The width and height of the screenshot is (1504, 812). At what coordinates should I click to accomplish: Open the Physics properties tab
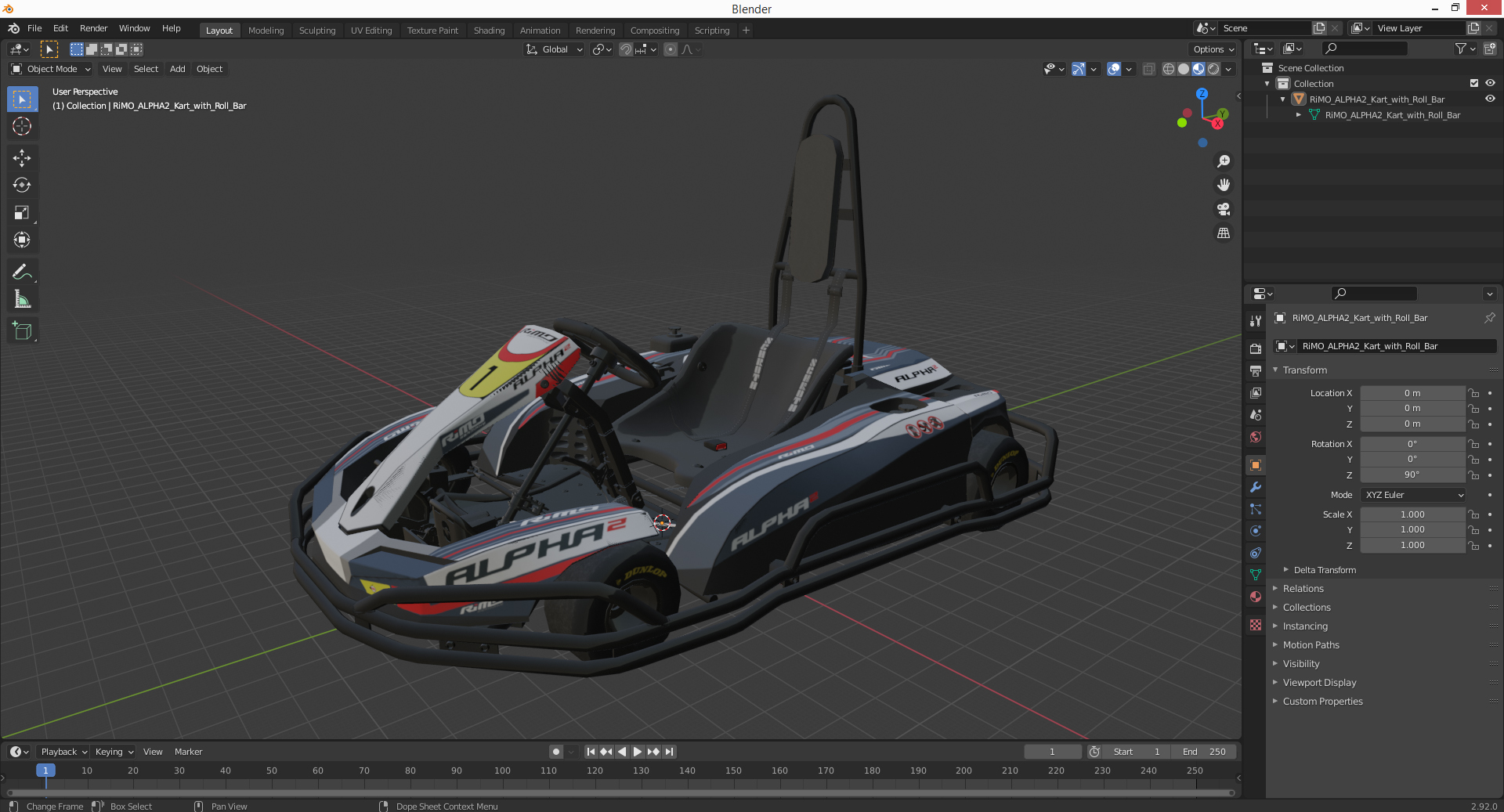[x=1256, y=531]
